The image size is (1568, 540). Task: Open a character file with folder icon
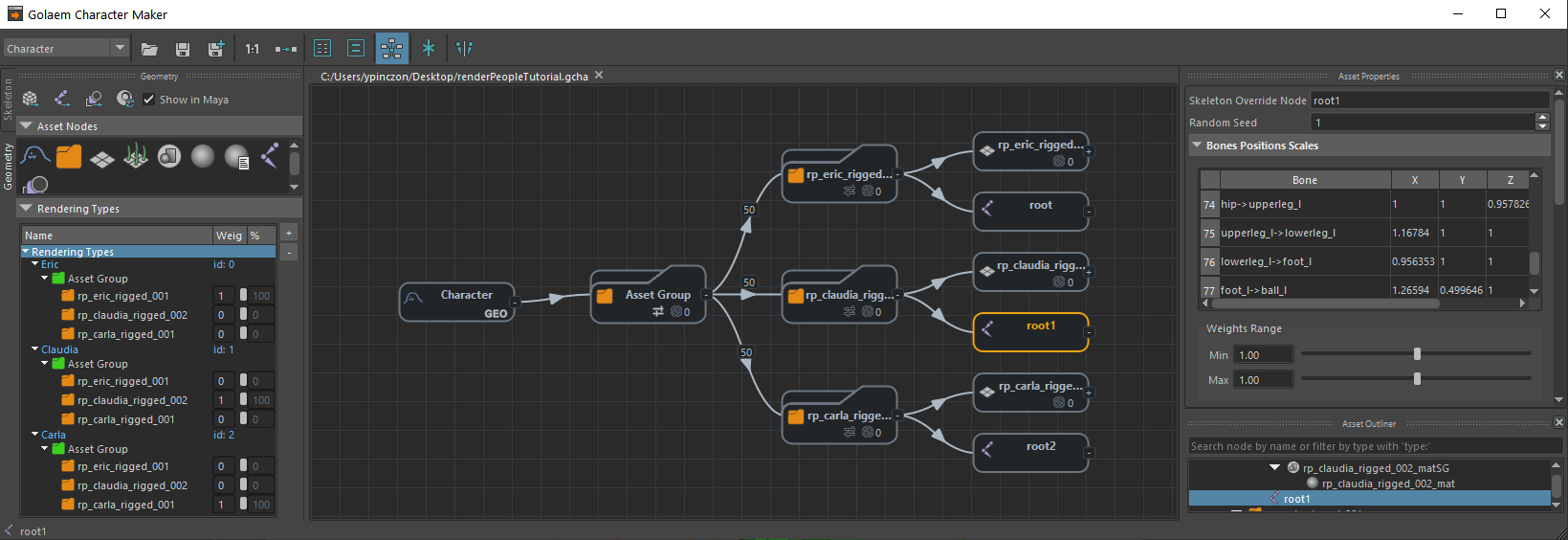[149, 49]
